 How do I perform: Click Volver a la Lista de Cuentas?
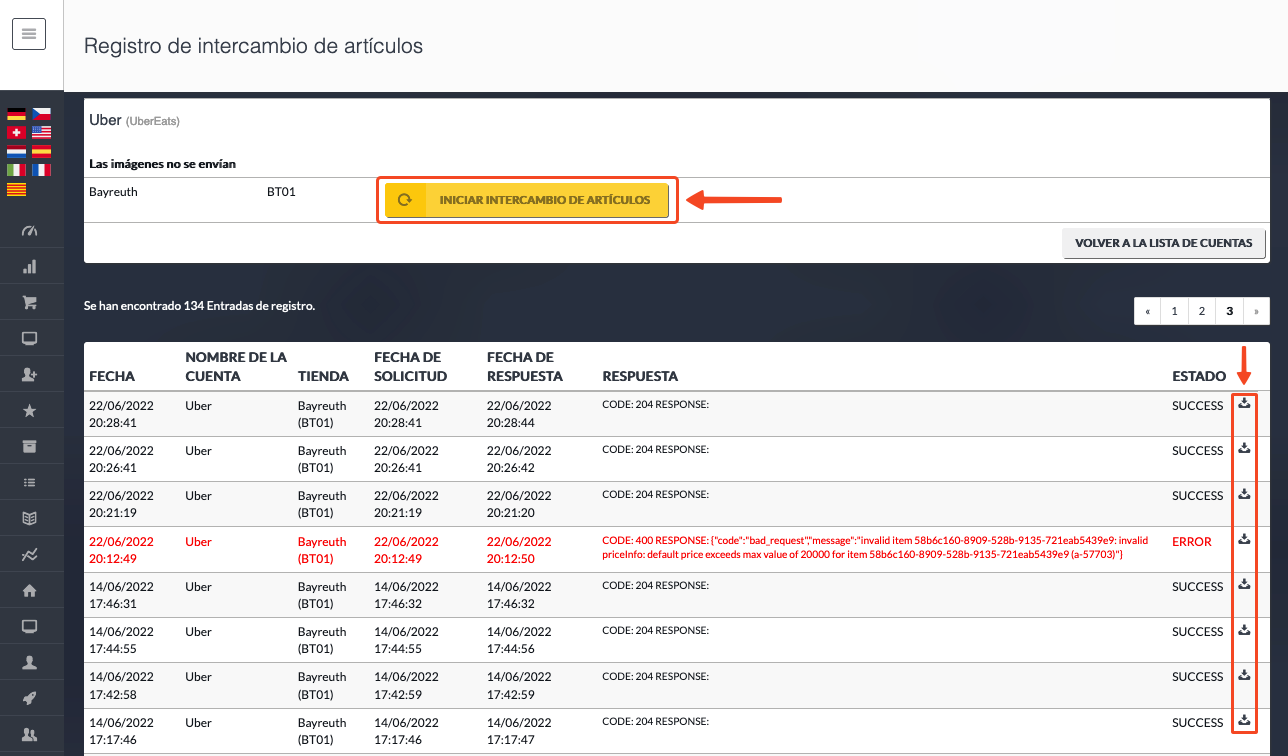tap(1164, 243)
